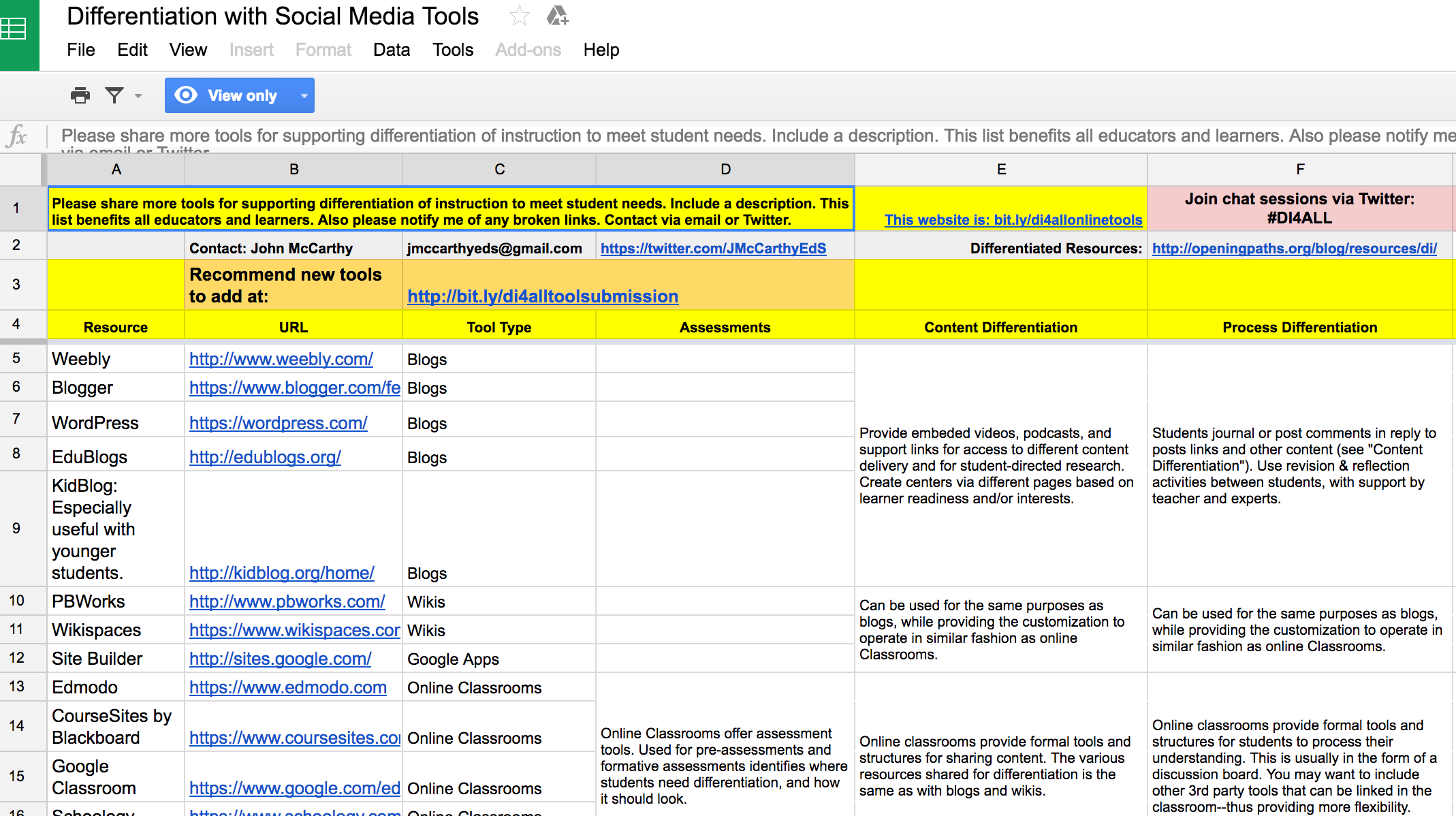Viewport: 1456px width, 816px height.
Task: Select the Site Builder cell
Action: [116, 659]
